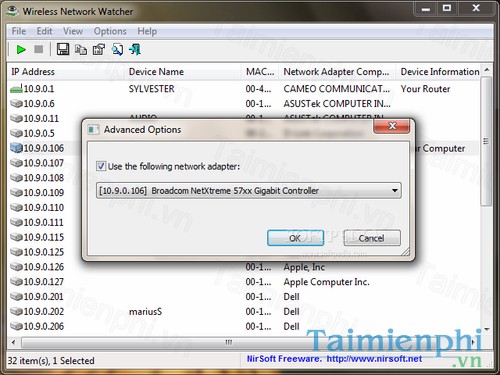Uncheck Use the following network adapter
The height and width of the screenshot is (375, 500).
point(101,166)
